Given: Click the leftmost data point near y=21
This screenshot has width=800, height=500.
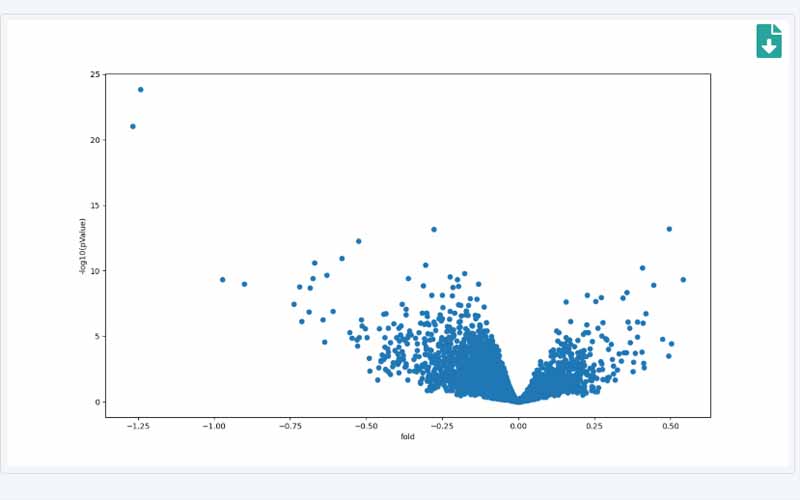Looking at the screenshot, I should [133, 126].
